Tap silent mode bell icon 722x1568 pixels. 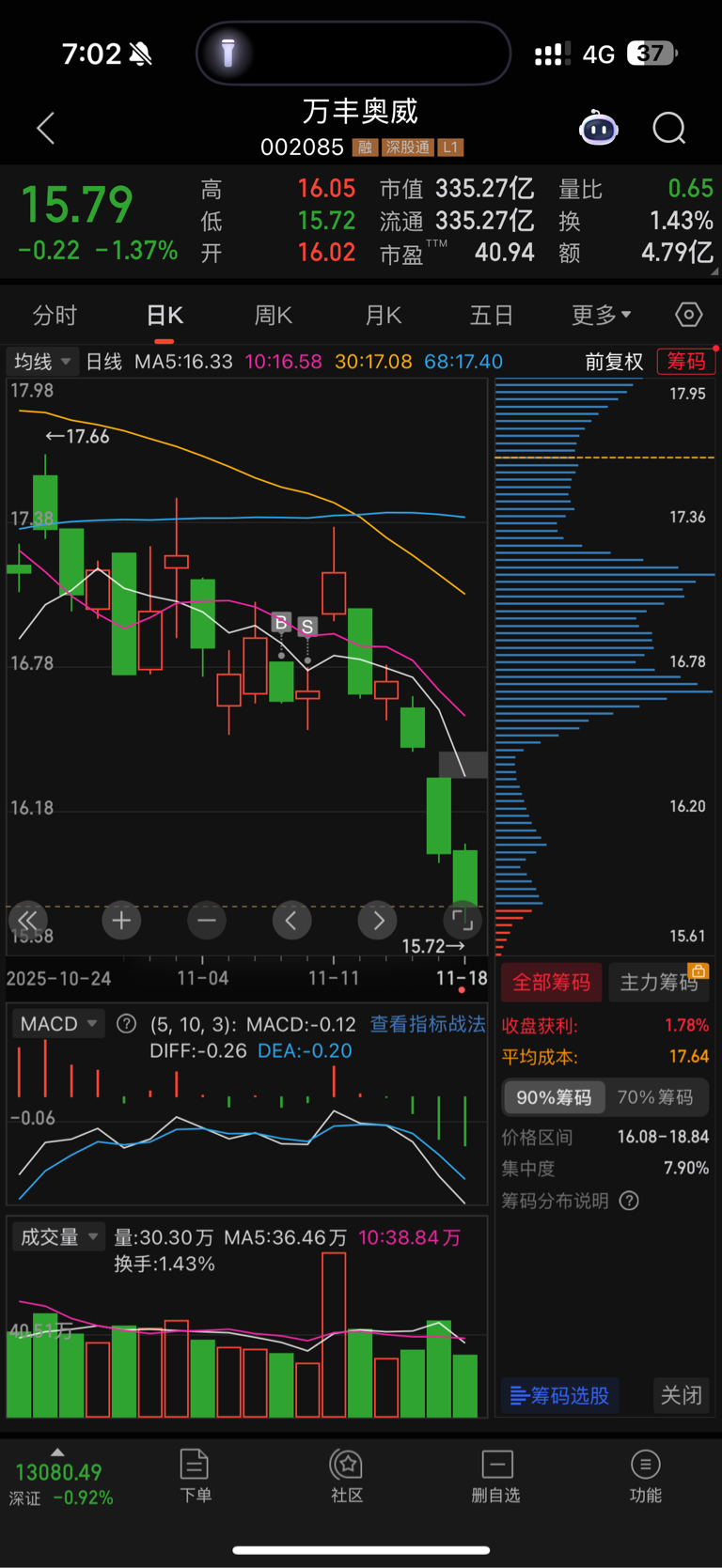[x=141, y=54]
